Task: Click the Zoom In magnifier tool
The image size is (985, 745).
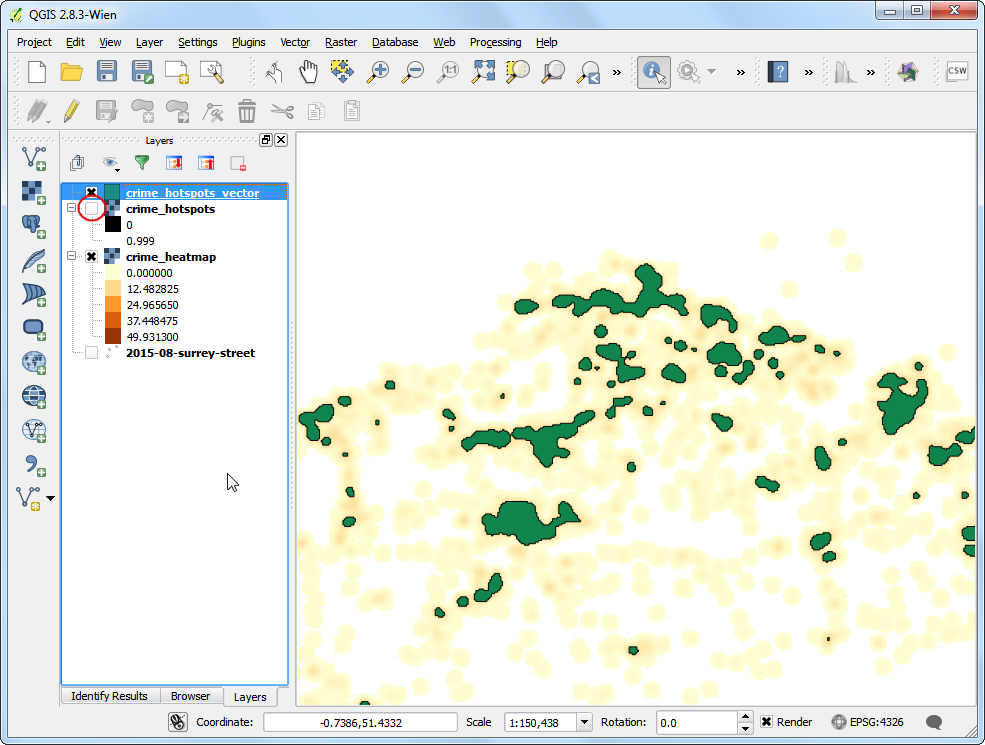Action: pyautogui.click(x=378, y=72)
